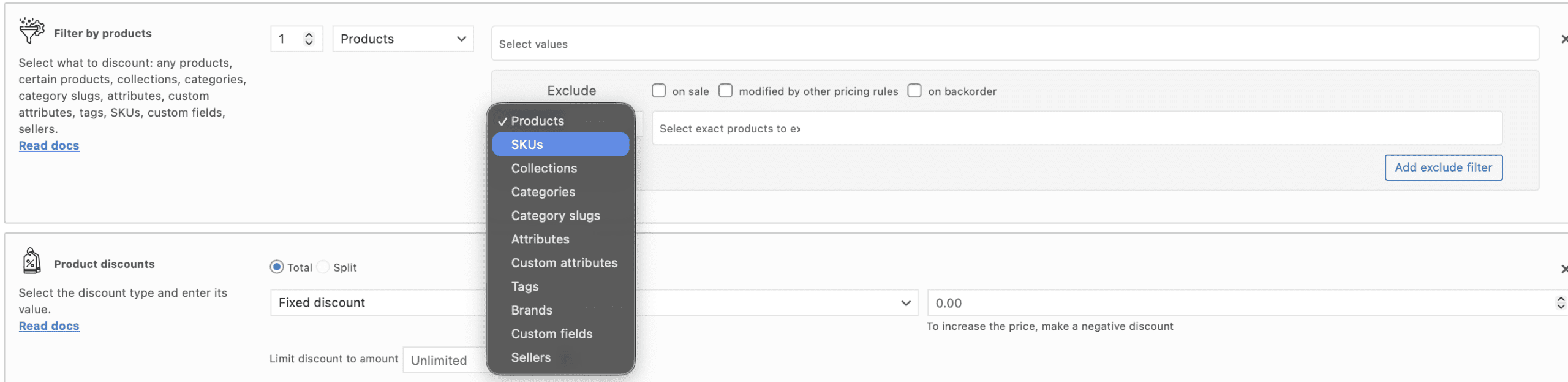This screenshot has height=382, width=1568.
Task: Click the product discounts price tag icon
Action: [31, 261]
